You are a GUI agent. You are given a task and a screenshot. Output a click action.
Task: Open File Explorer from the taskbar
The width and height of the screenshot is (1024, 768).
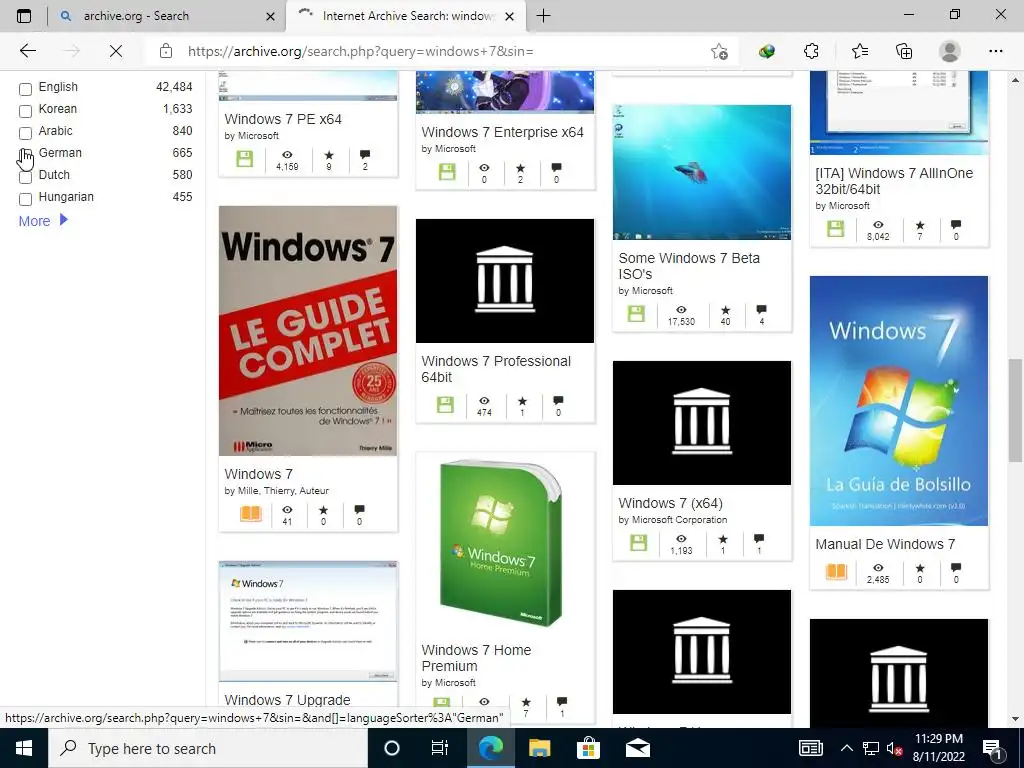(x=539, y=748)
